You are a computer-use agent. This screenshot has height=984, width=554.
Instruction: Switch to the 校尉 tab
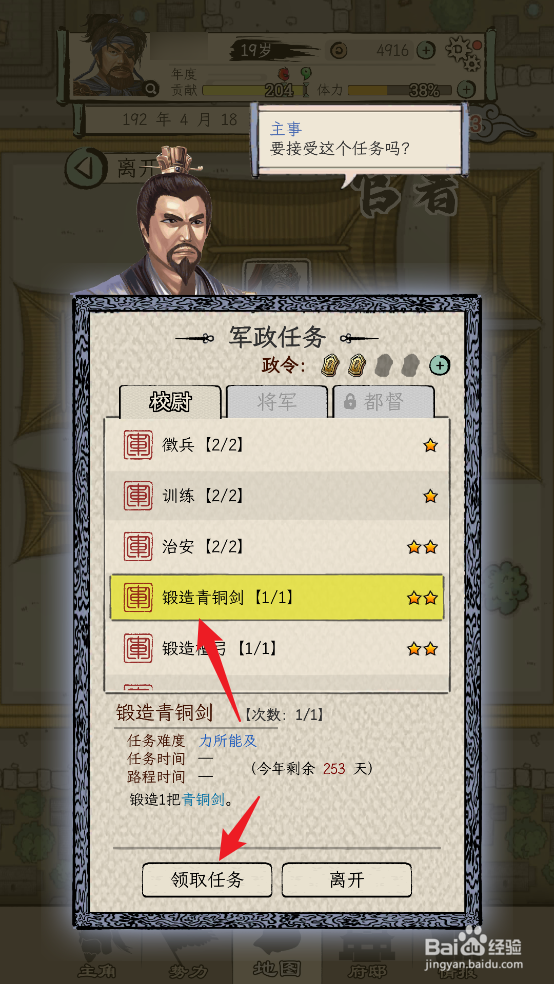pyautogui.click(x=170, y=402)
